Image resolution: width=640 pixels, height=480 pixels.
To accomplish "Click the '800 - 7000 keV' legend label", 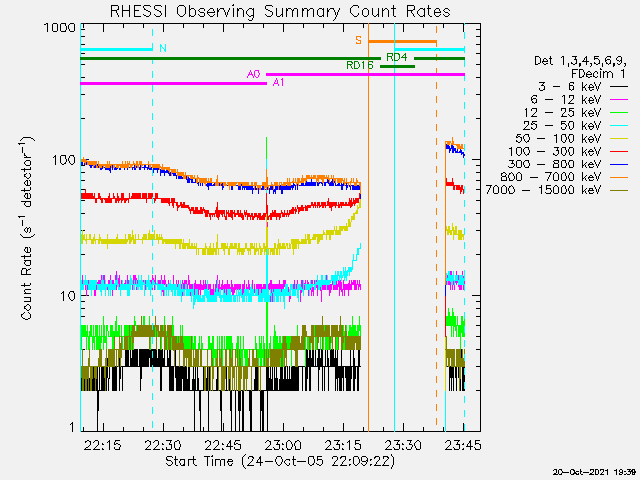I will pos(551,177).
